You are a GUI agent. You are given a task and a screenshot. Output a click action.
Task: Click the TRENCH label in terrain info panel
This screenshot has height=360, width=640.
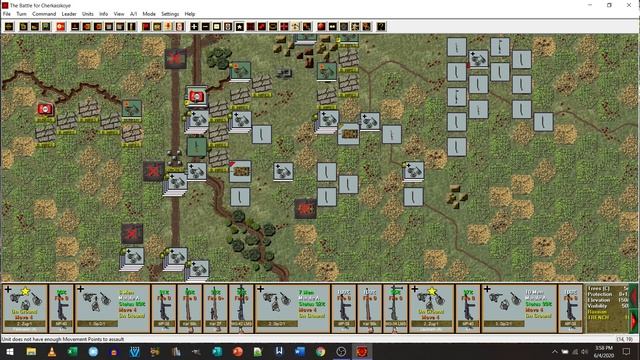[x=598, y=317]
